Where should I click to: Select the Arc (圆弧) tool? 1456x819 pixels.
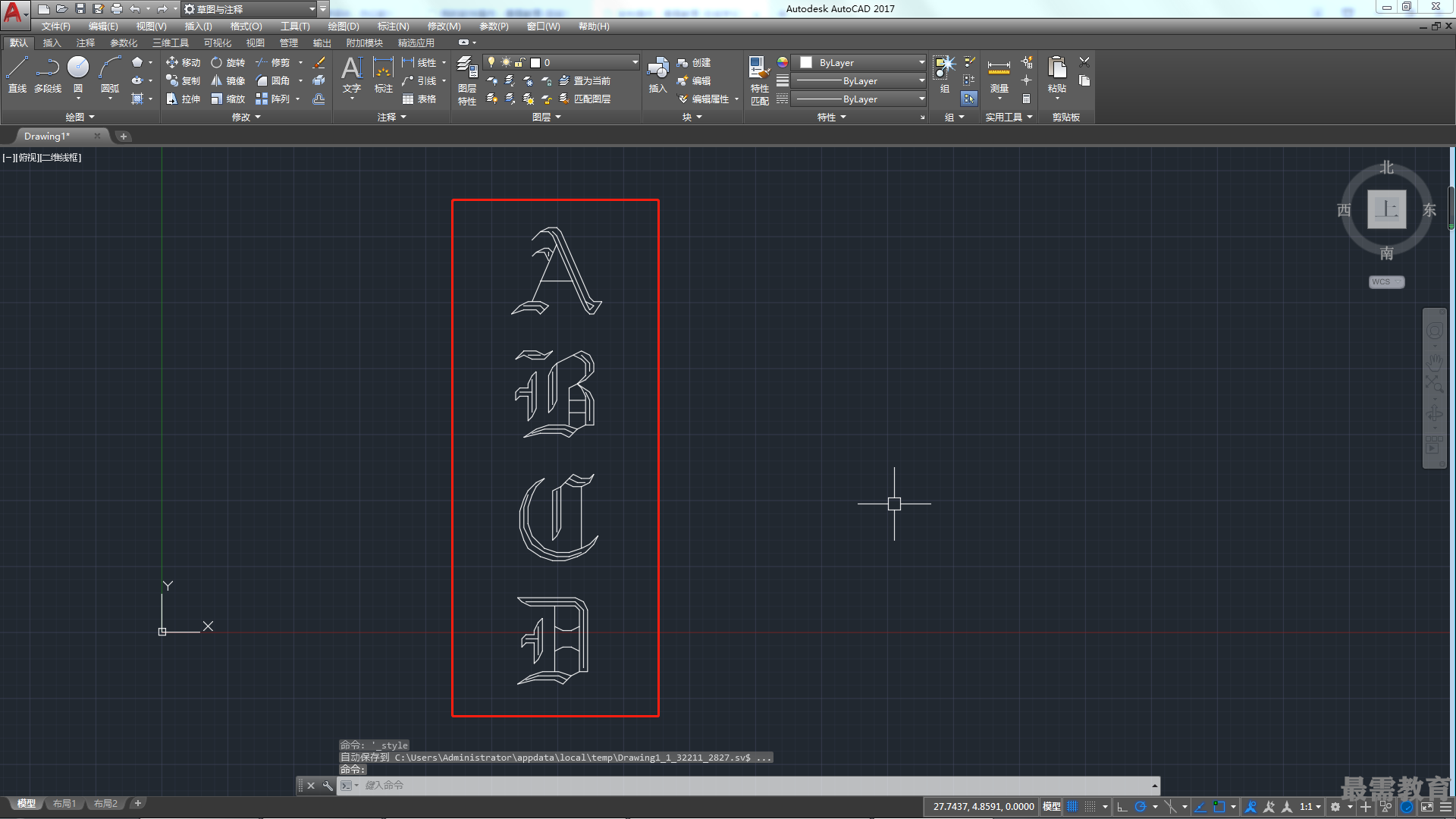pyautogui.click(x=110, y=75)
